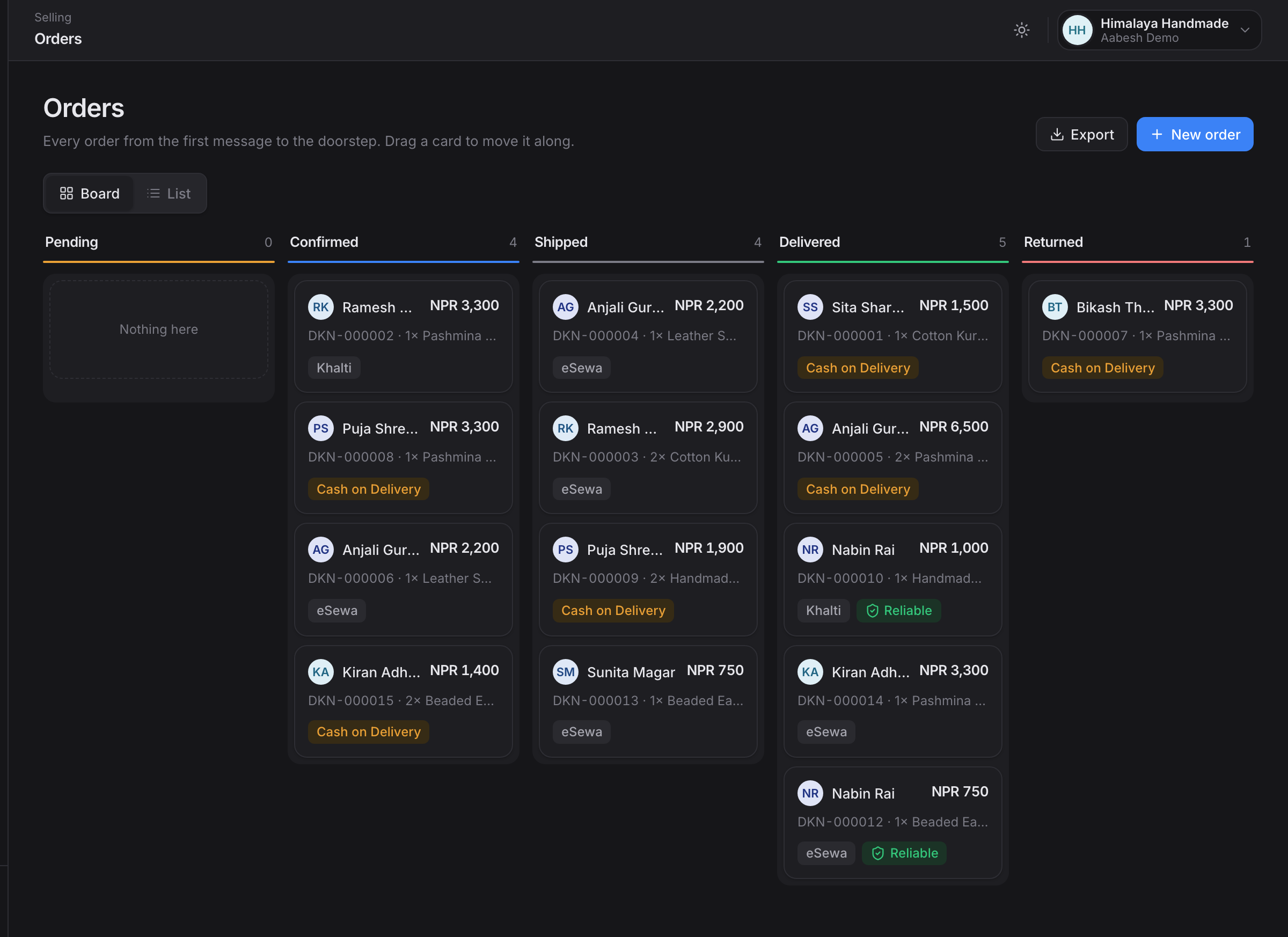Click the empty Nothing here drop zone
The image size is (1288, 937).
point(158,330)
